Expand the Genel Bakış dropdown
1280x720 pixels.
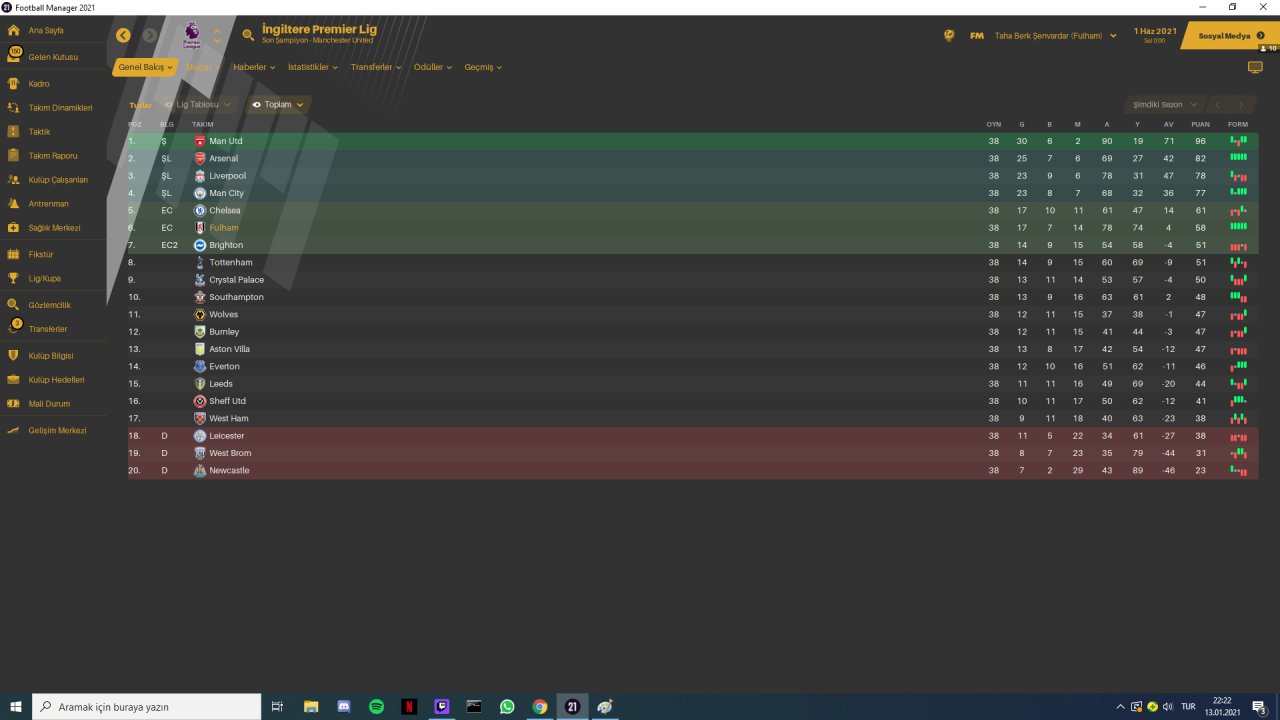[145, 67]
